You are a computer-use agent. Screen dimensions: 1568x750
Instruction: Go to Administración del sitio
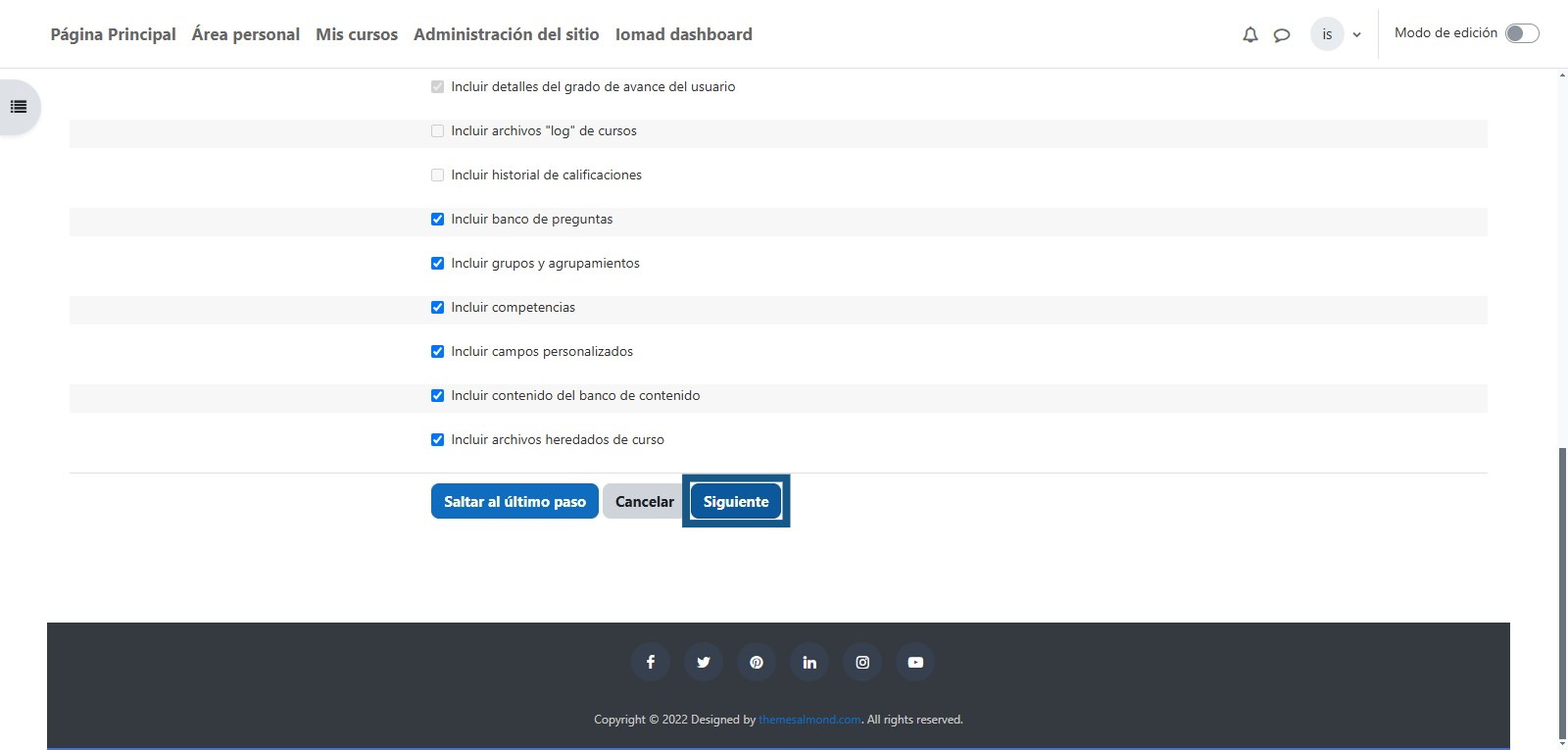click(506, 34)
